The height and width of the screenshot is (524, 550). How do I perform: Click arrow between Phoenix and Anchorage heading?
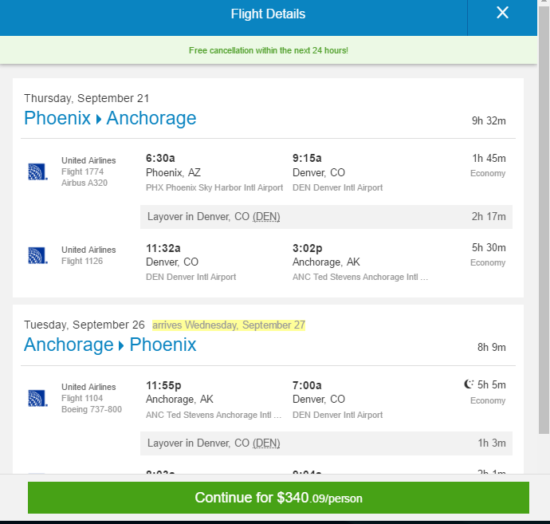[x=99, y=119]
